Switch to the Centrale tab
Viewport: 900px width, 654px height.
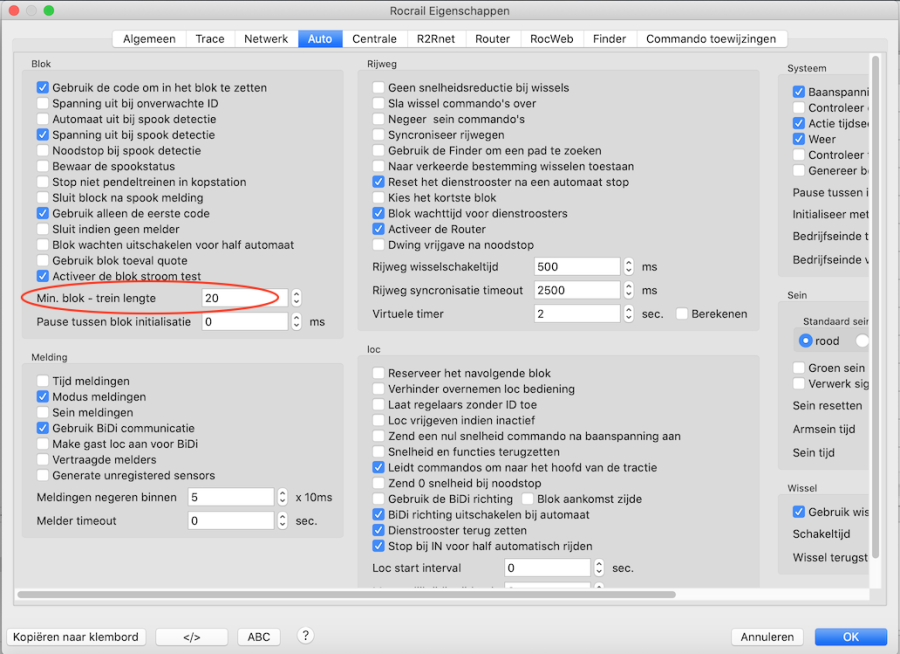[x=374, y=39]
